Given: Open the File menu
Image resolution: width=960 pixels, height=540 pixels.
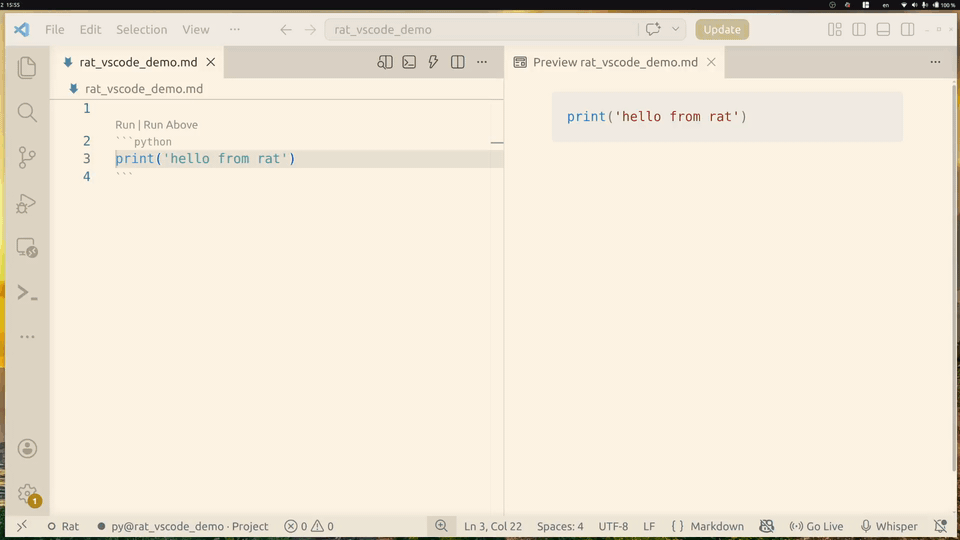Looking at the screenshot, I should (54, 29).
